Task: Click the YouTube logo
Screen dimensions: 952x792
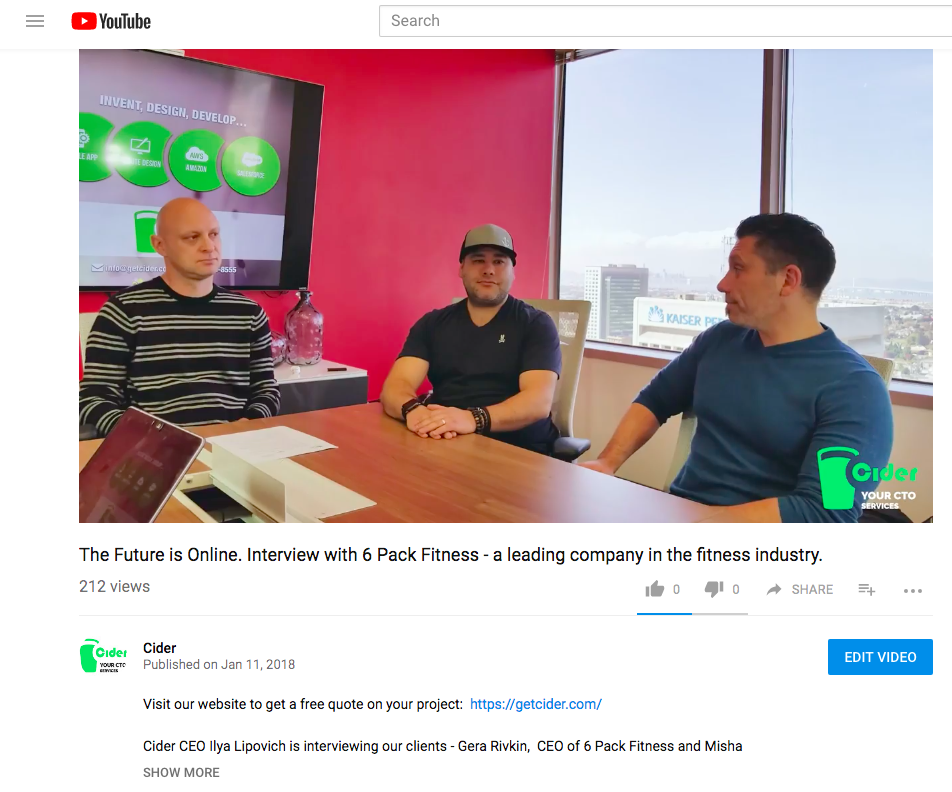Action: pos(111,21)
